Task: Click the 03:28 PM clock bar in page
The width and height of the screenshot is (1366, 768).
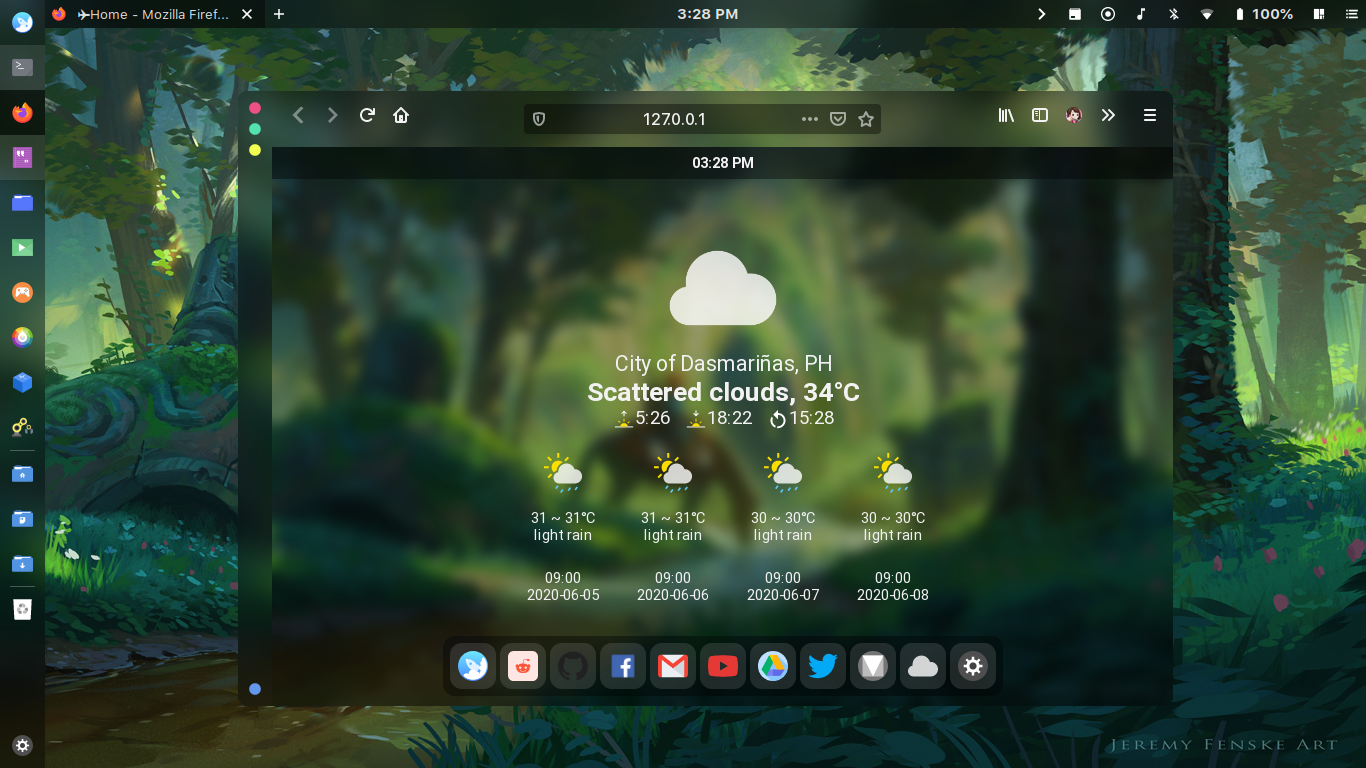Action: (x=722, y=163)
